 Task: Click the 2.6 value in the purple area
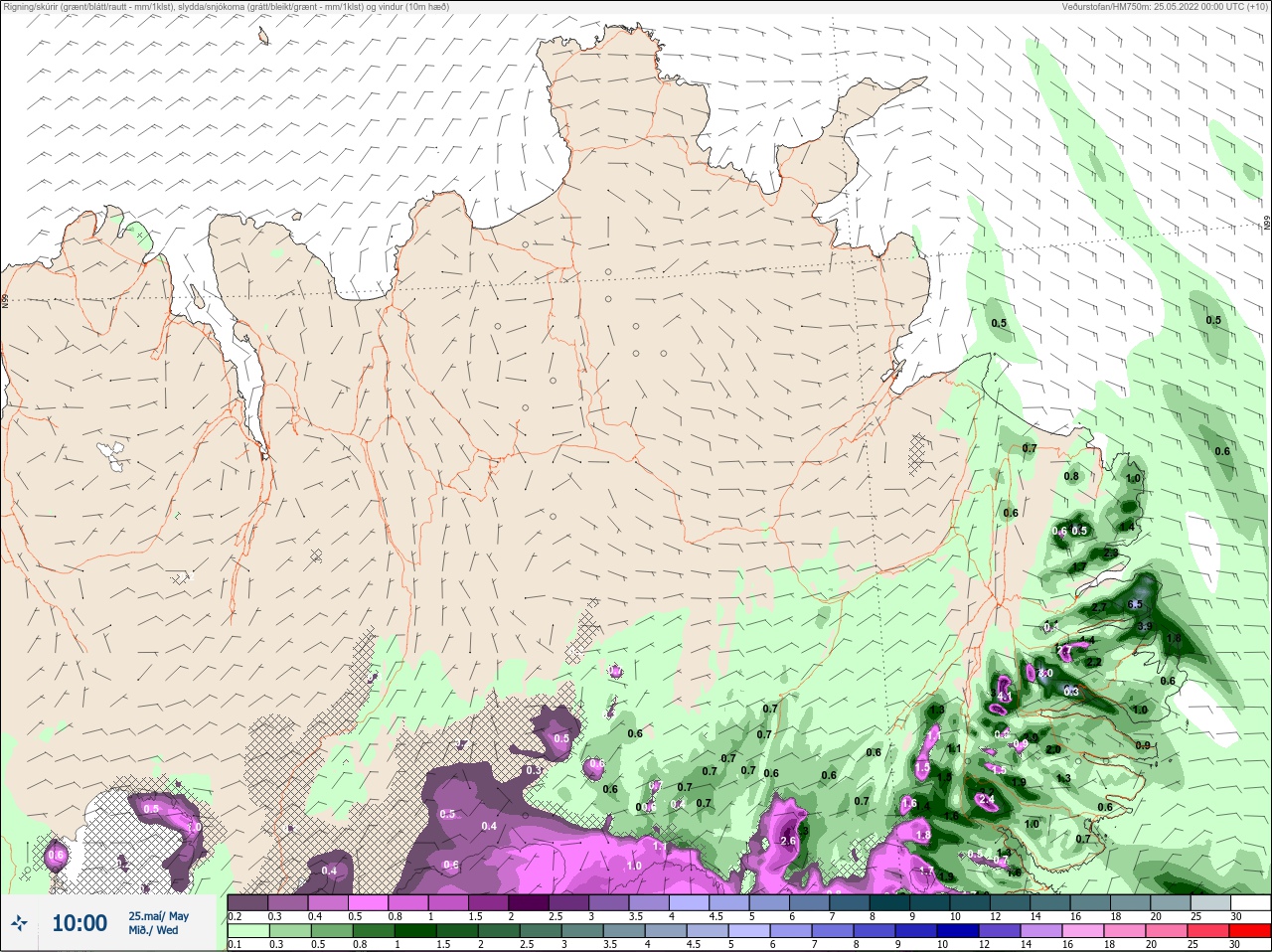[x=789, y=841]
